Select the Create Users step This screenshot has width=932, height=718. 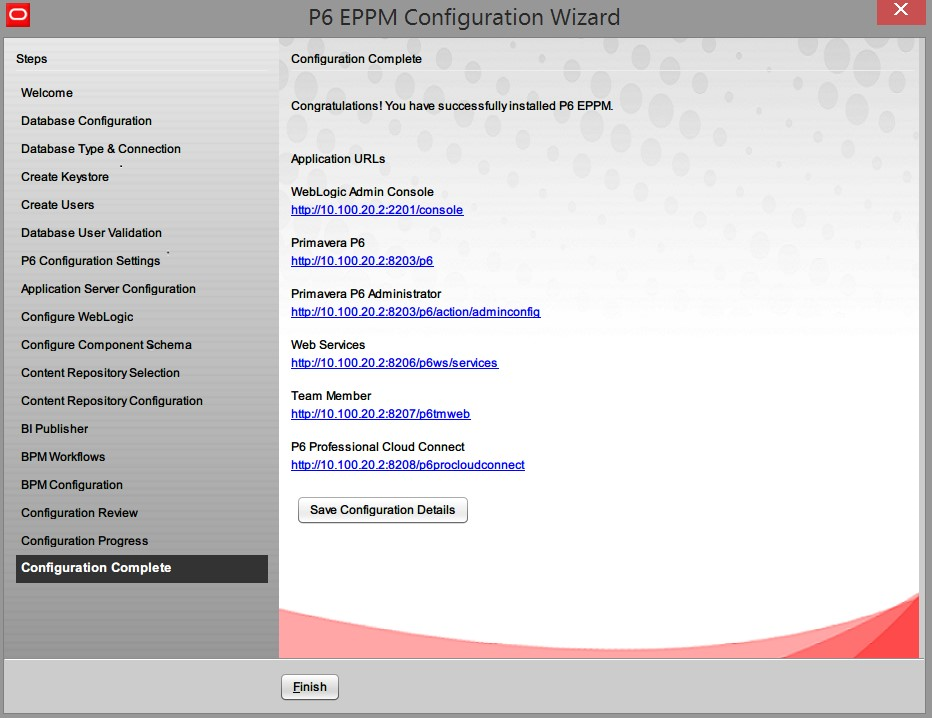coord(58,204)
